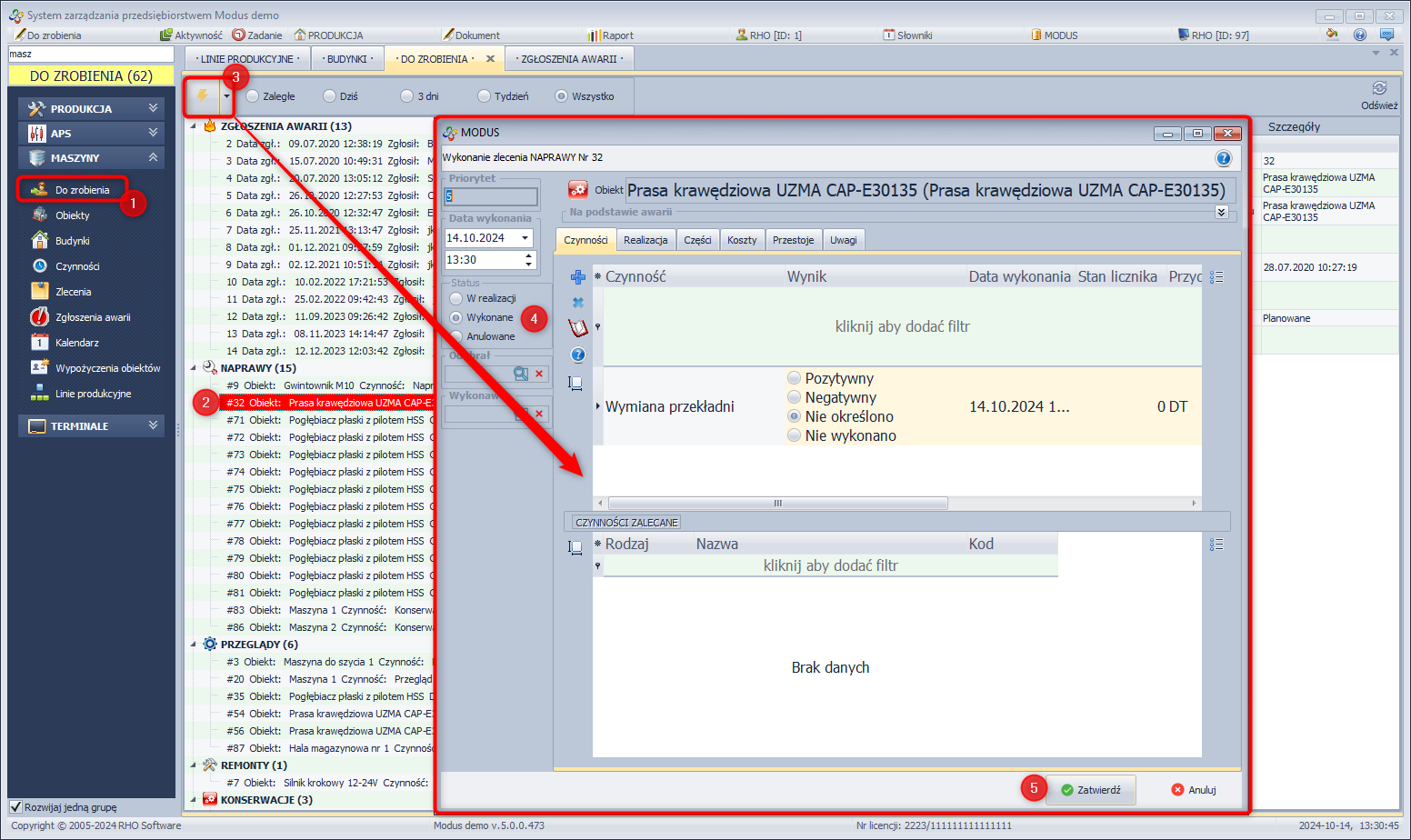
Task: Click the Priorytet input field
Action: pos(491,196)
